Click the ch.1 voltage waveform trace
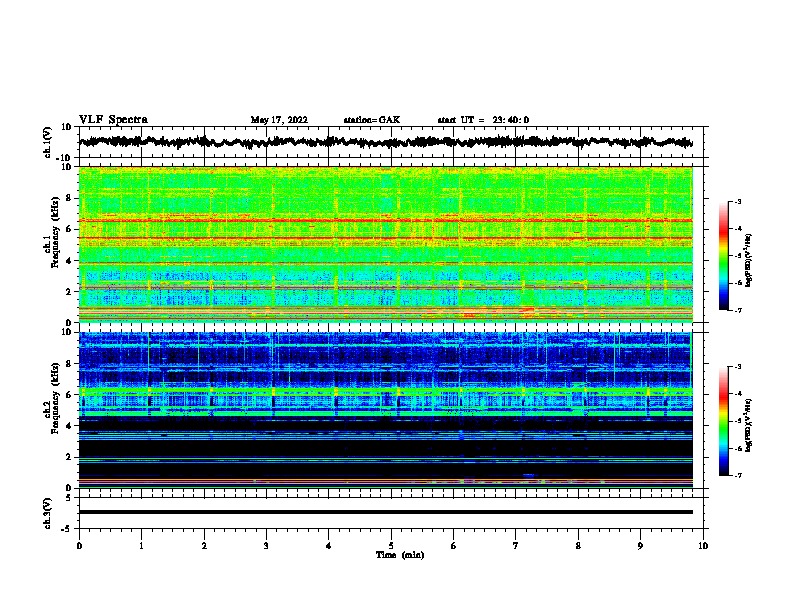 pos(386,142)
